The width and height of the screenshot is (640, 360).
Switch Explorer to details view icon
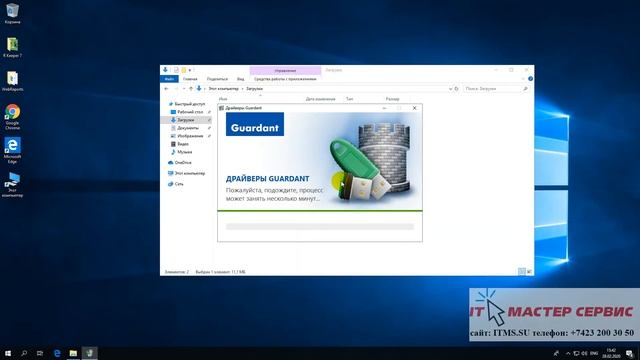click(x=522, y=271)
